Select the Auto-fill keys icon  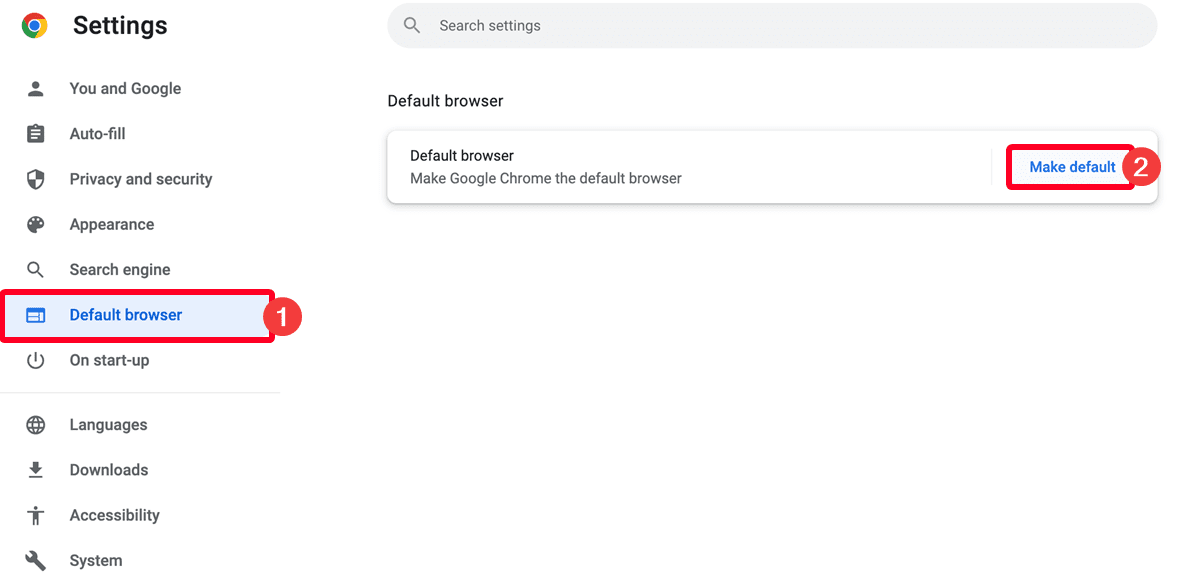(x=36, y=133)
